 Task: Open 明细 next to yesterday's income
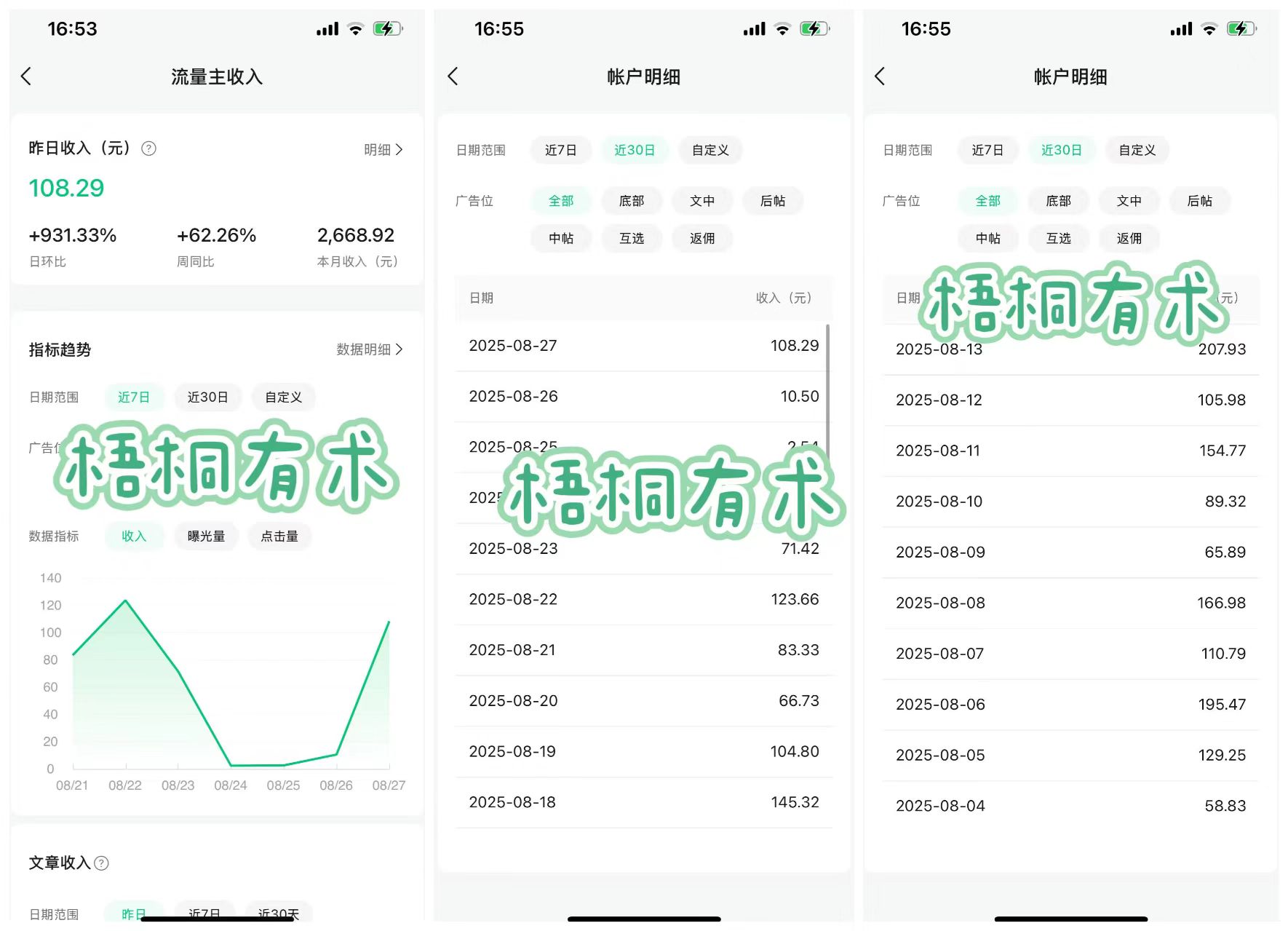coord(383,149)
